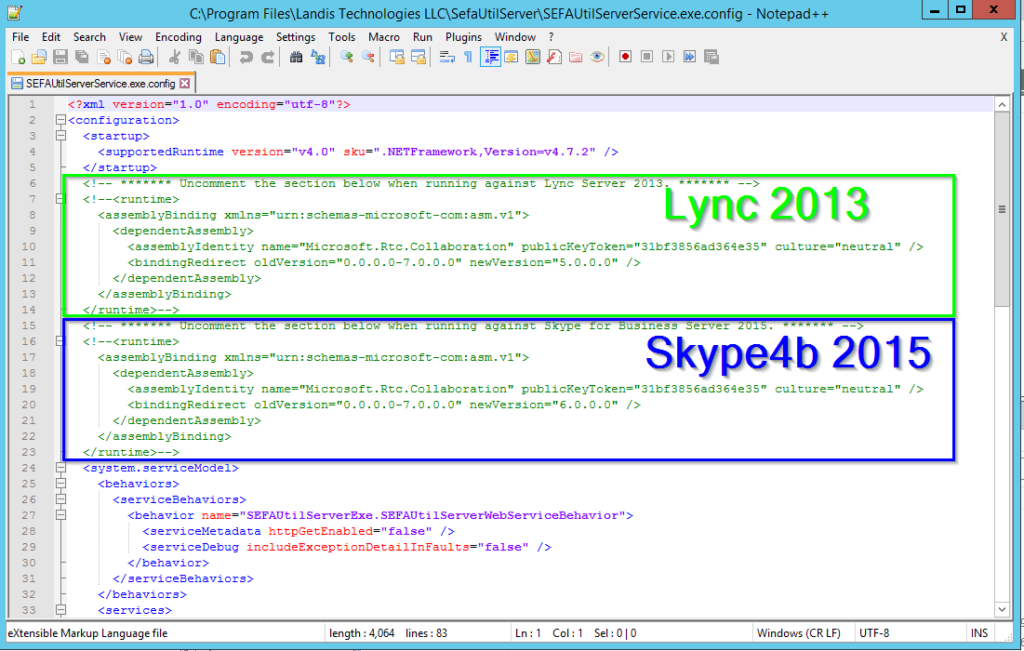Open Folder as Workspace icon
This screenshot has height=651, width=1024.
pyautogui.click(x=575, y=57)
